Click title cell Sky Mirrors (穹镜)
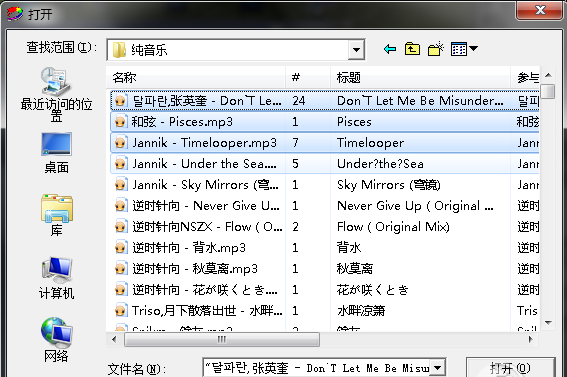The image size is (567, 377). point(389,185)
